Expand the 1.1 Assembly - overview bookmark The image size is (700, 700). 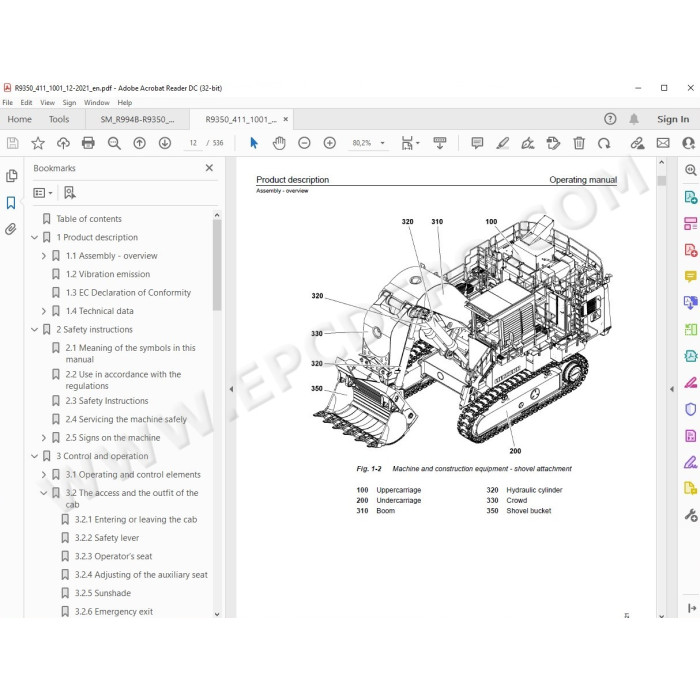44,256
